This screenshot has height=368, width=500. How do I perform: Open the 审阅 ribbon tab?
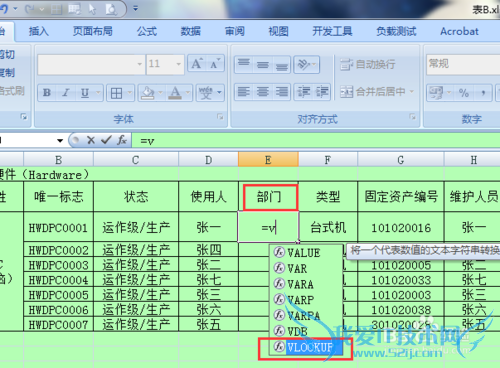pos(235,31)
